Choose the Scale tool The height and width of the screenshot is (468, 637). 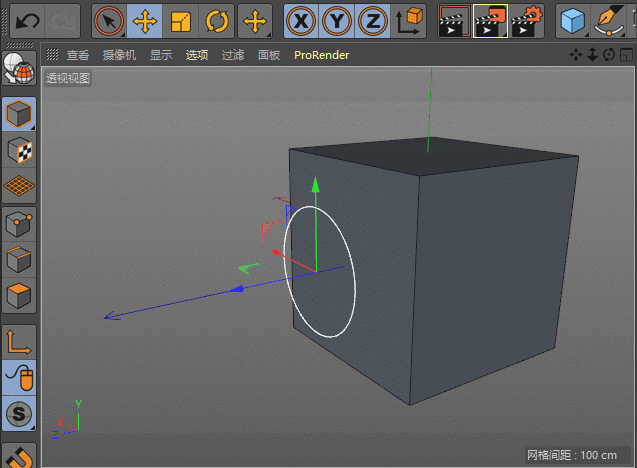181,20
